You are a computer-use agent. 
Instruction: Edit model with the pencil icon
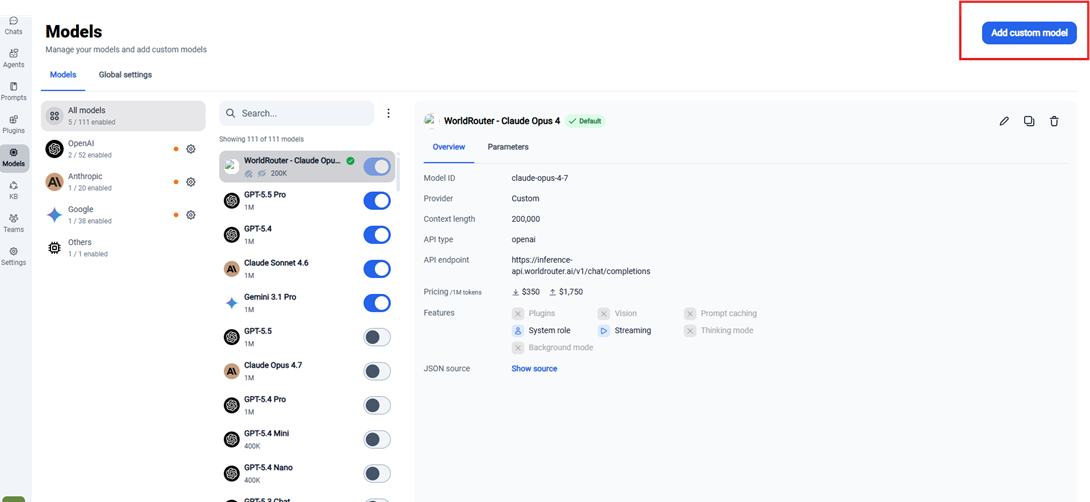pyautogui.click(x=1004, y=121)
